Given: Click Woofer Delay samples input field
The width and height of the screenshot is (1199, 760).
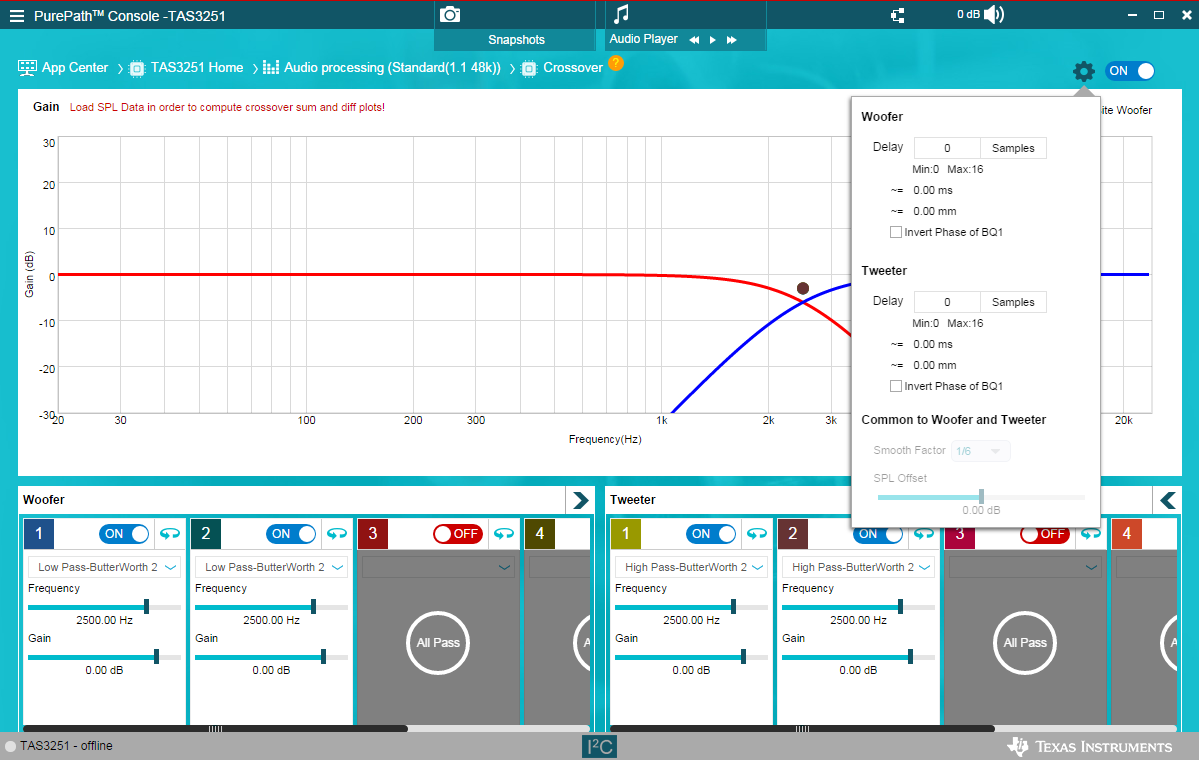Looking at the screenshot, I should point(947,148).
